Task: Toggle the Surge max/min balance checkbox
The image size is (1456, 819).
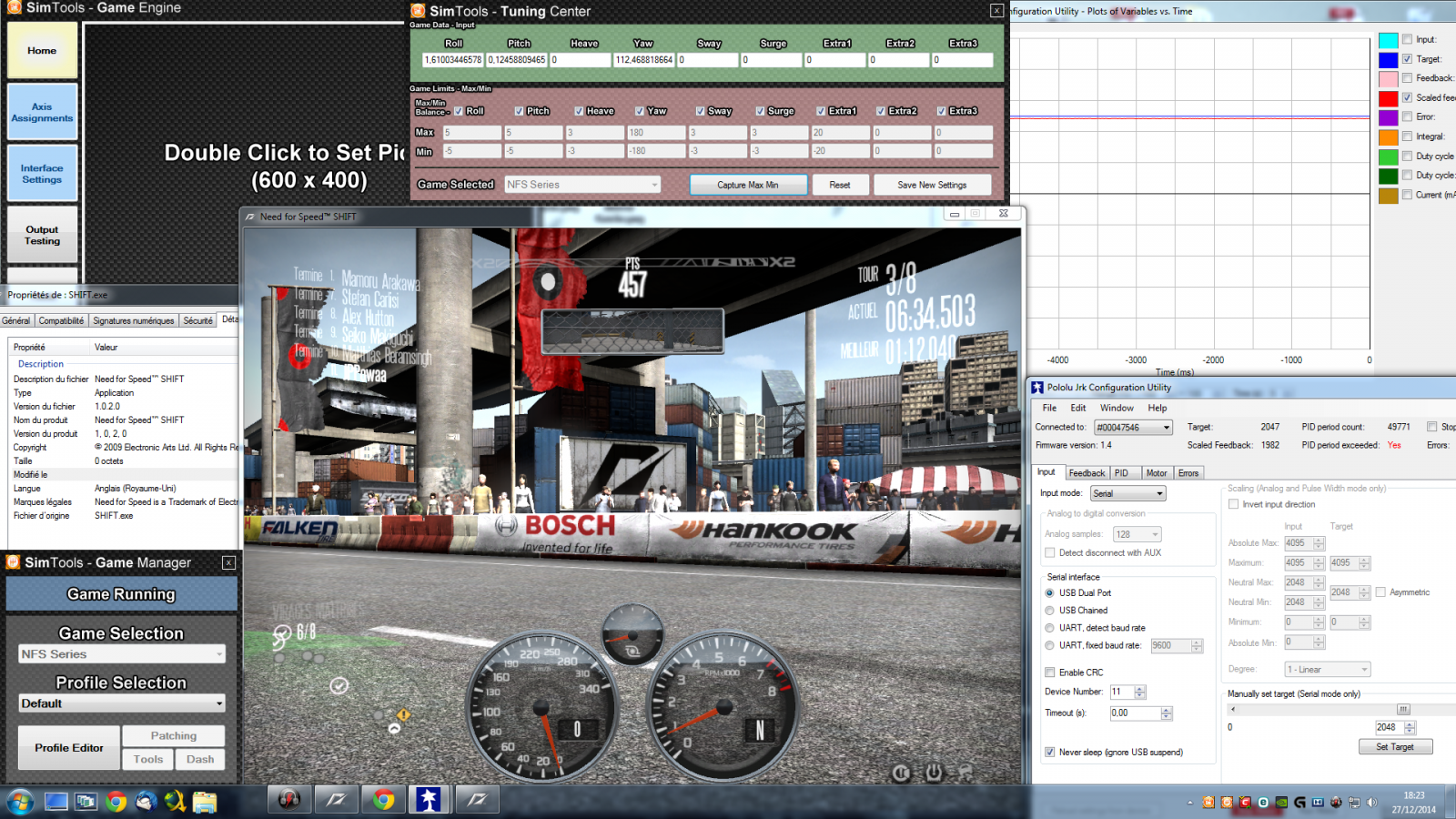Action: [760, 111]
